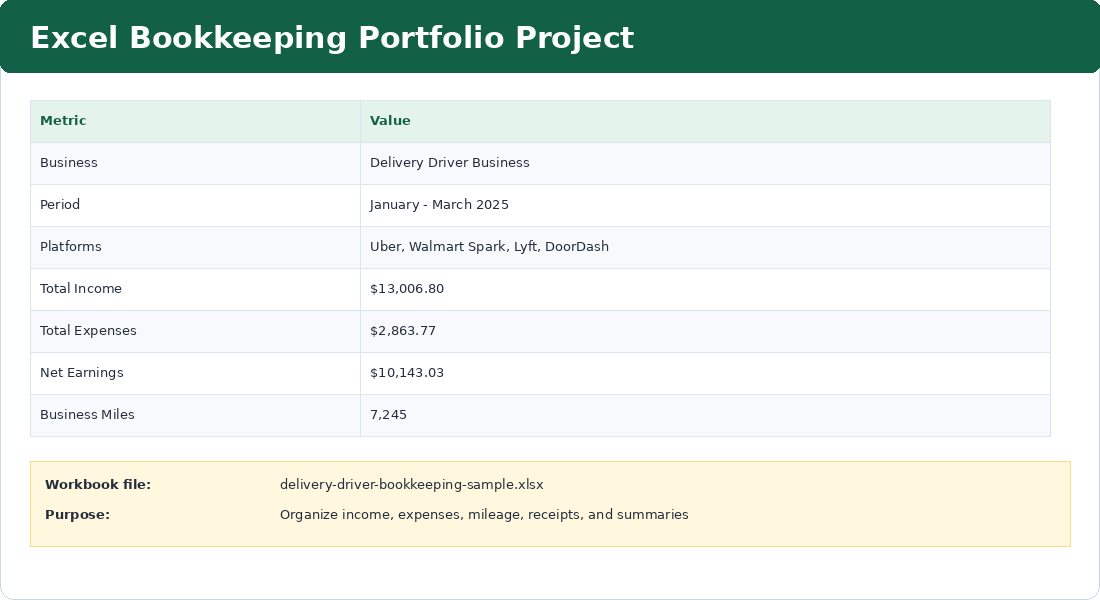Select the Organize income, expenses, mileage purpose text
The width and height of the screenshot is (1100, 600).
click(484, 515)
